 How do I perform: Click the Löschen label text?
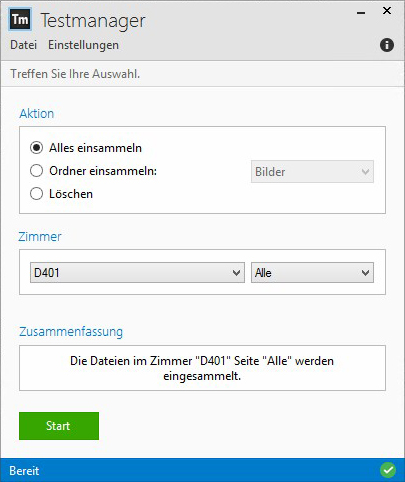click(x=71, y=194)
